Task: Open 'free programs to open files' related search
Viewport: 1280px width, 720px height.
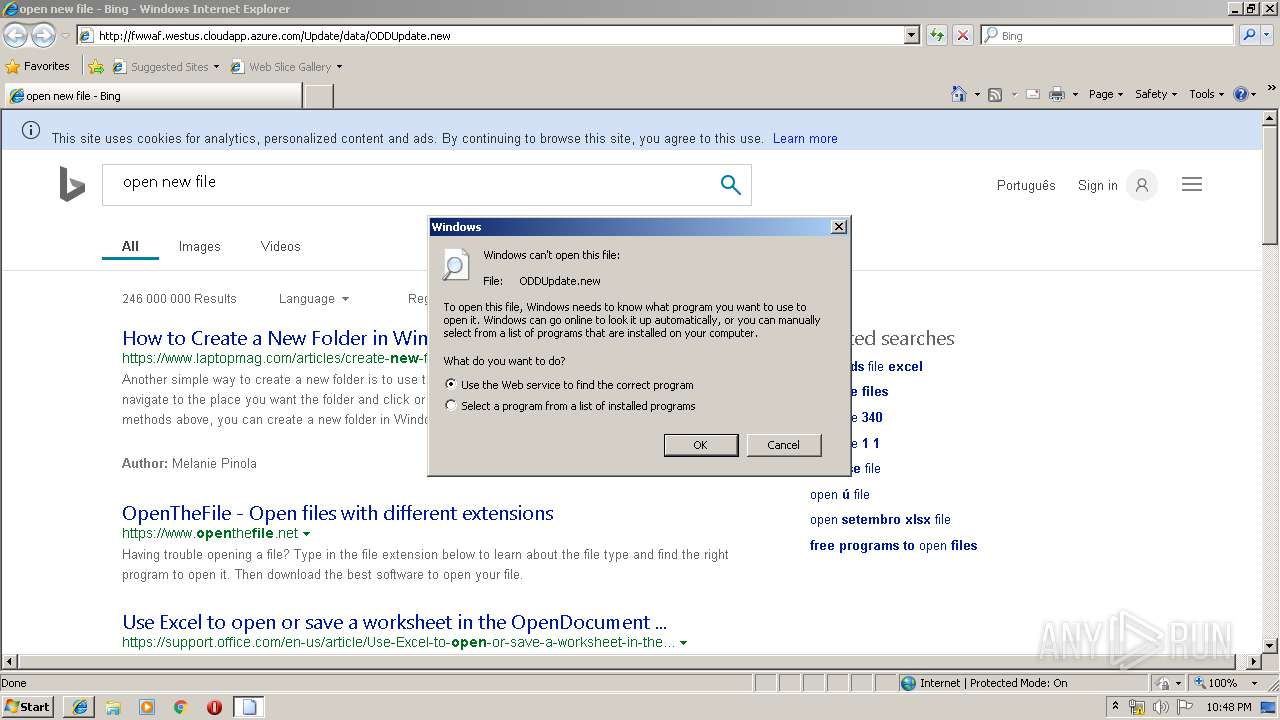Action: pyautogui.click(x=893, y=545)
